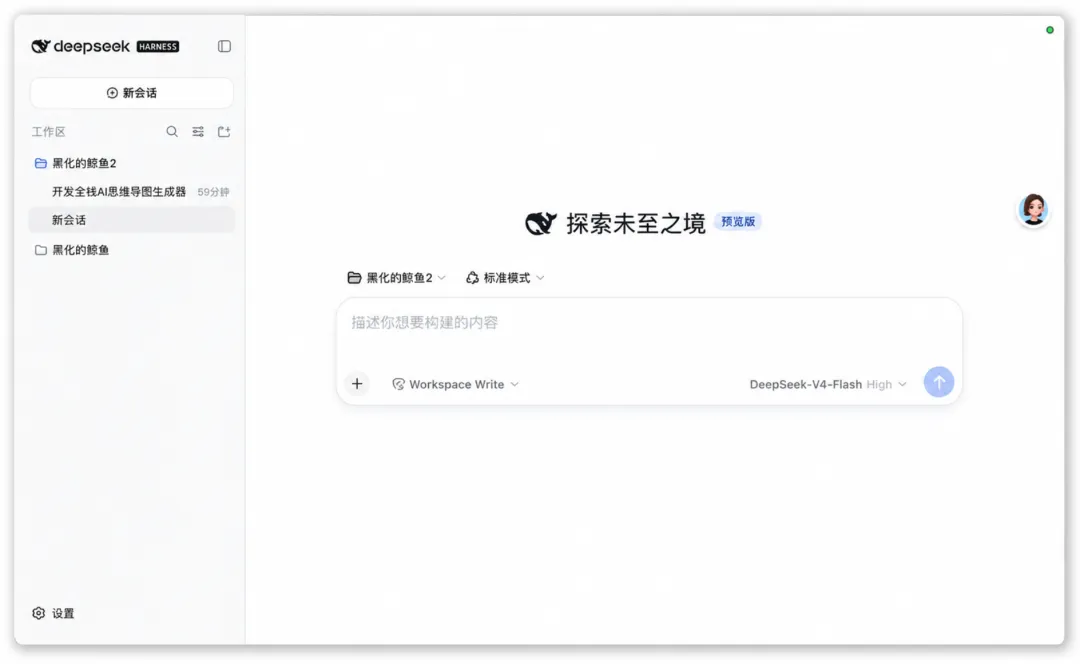
Task: Expand the 黑化的鲸鱼 workspace folder
Action: click(x=72, y=250)
